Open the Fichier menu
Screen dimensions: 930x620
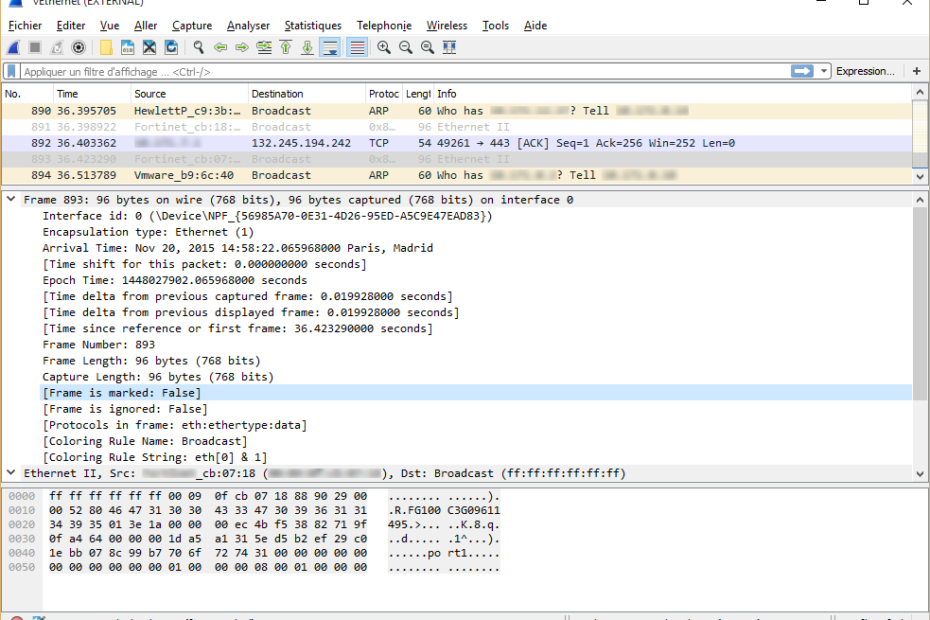click(x=25, y=26)
